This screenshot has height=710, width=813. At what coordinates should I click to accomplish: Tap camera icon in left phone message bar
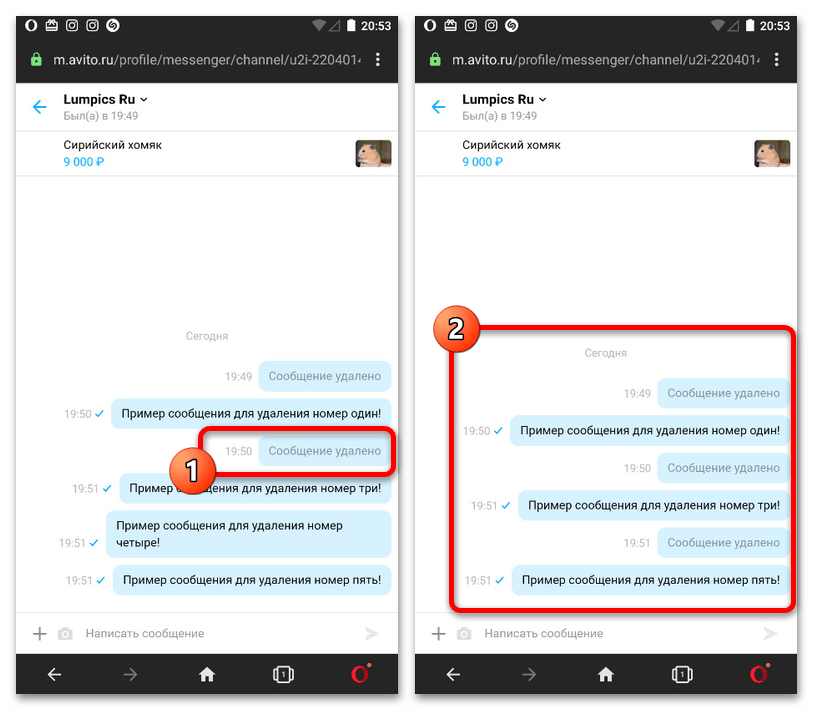[x=65, y=633]
